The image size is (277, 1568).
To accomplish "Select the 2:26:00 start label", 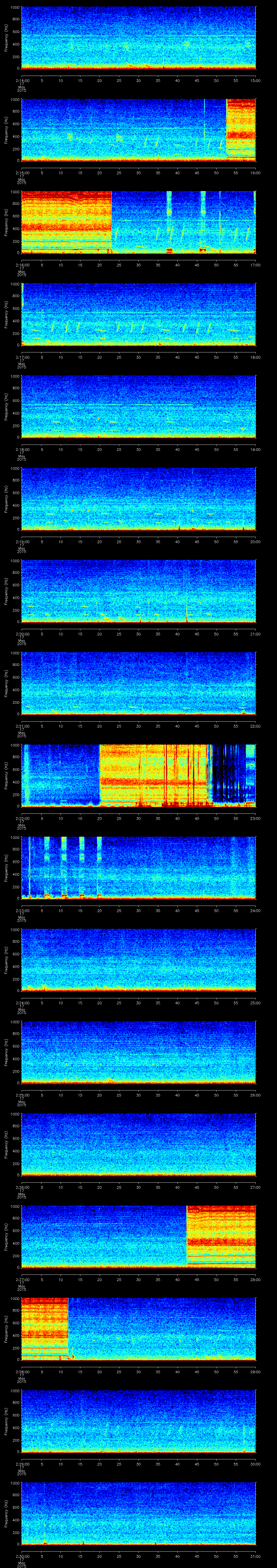I will pos(22,1187).
